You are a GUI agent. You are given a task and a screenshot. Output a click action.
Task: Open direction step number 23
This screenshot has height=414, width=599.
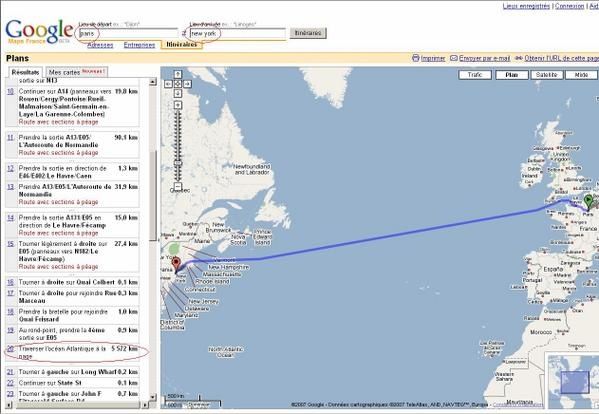coord(10,393)
